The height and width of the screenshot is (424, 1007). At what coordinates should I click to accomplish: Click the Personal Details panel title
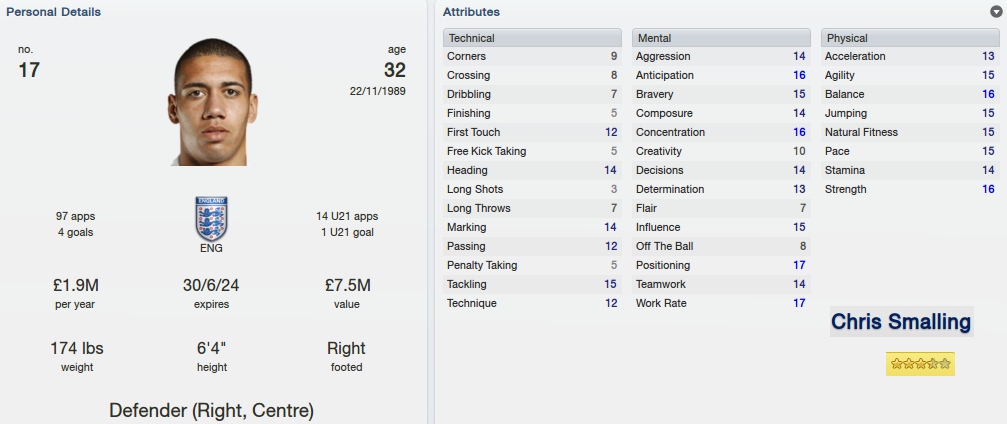(x=53, y=12)
